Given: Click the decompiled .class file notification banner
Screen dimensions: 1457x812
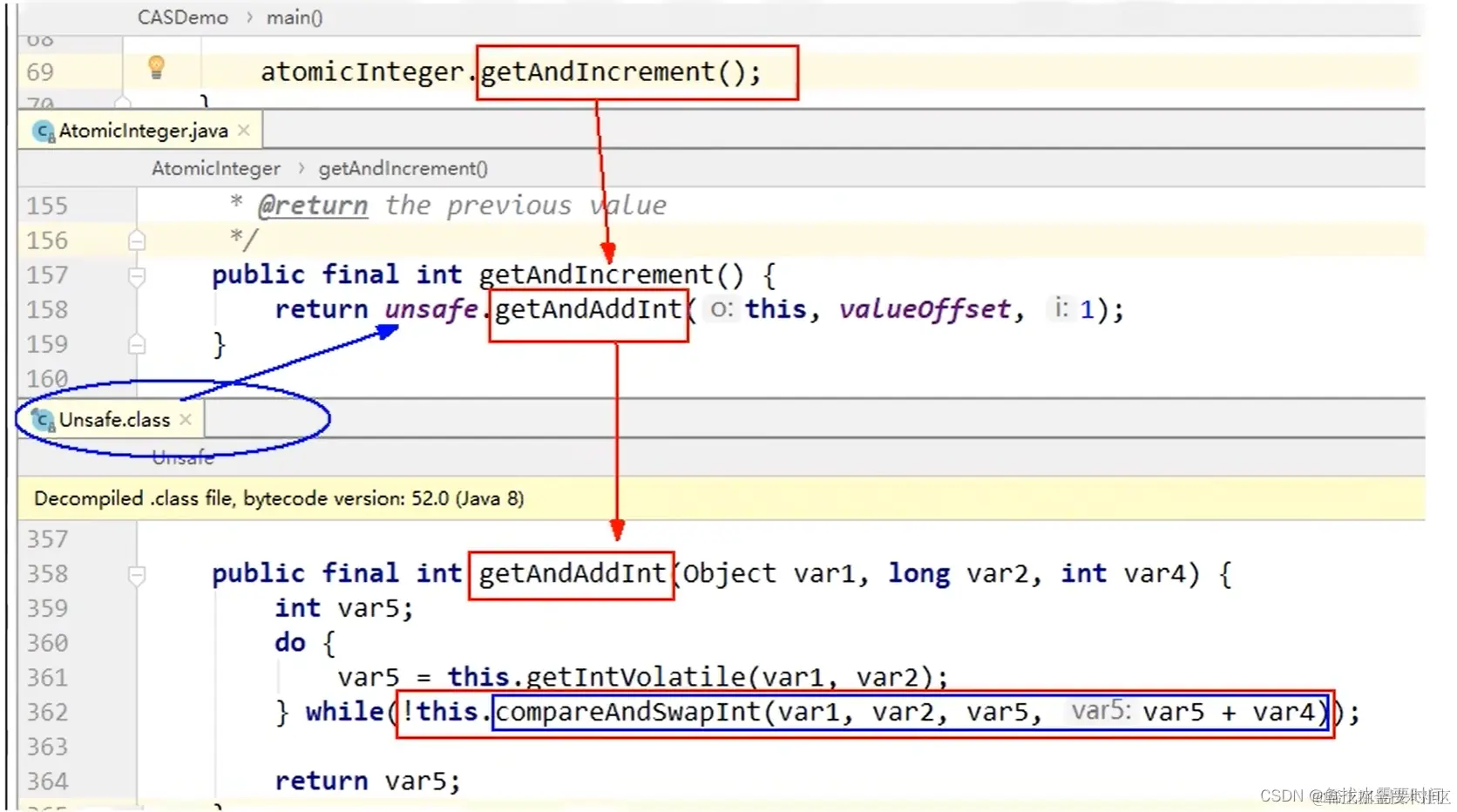Looking at the screenshot, I should (x=721, y=498).
